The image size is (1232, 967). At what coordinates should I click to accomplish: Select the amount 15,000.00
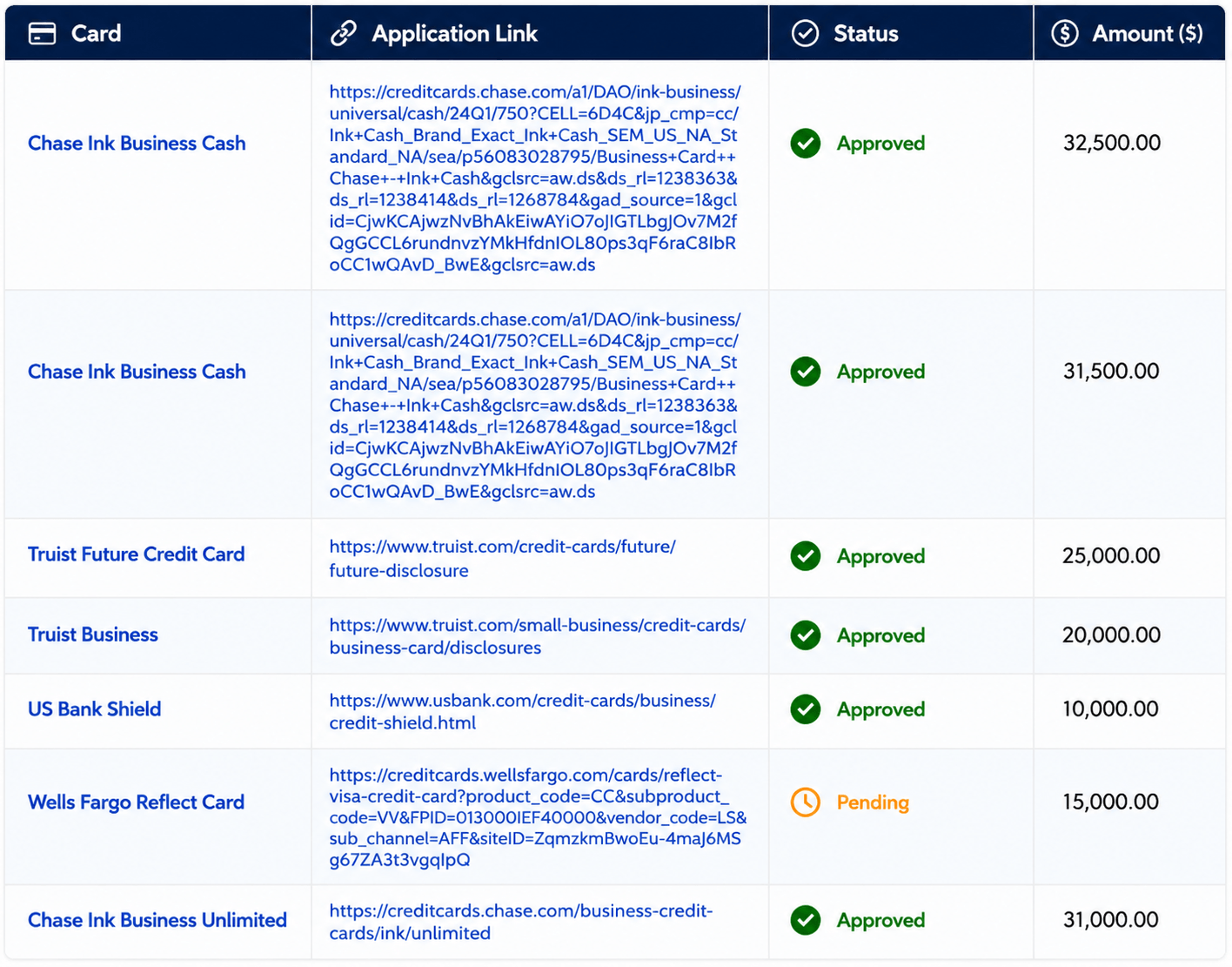1110,802
